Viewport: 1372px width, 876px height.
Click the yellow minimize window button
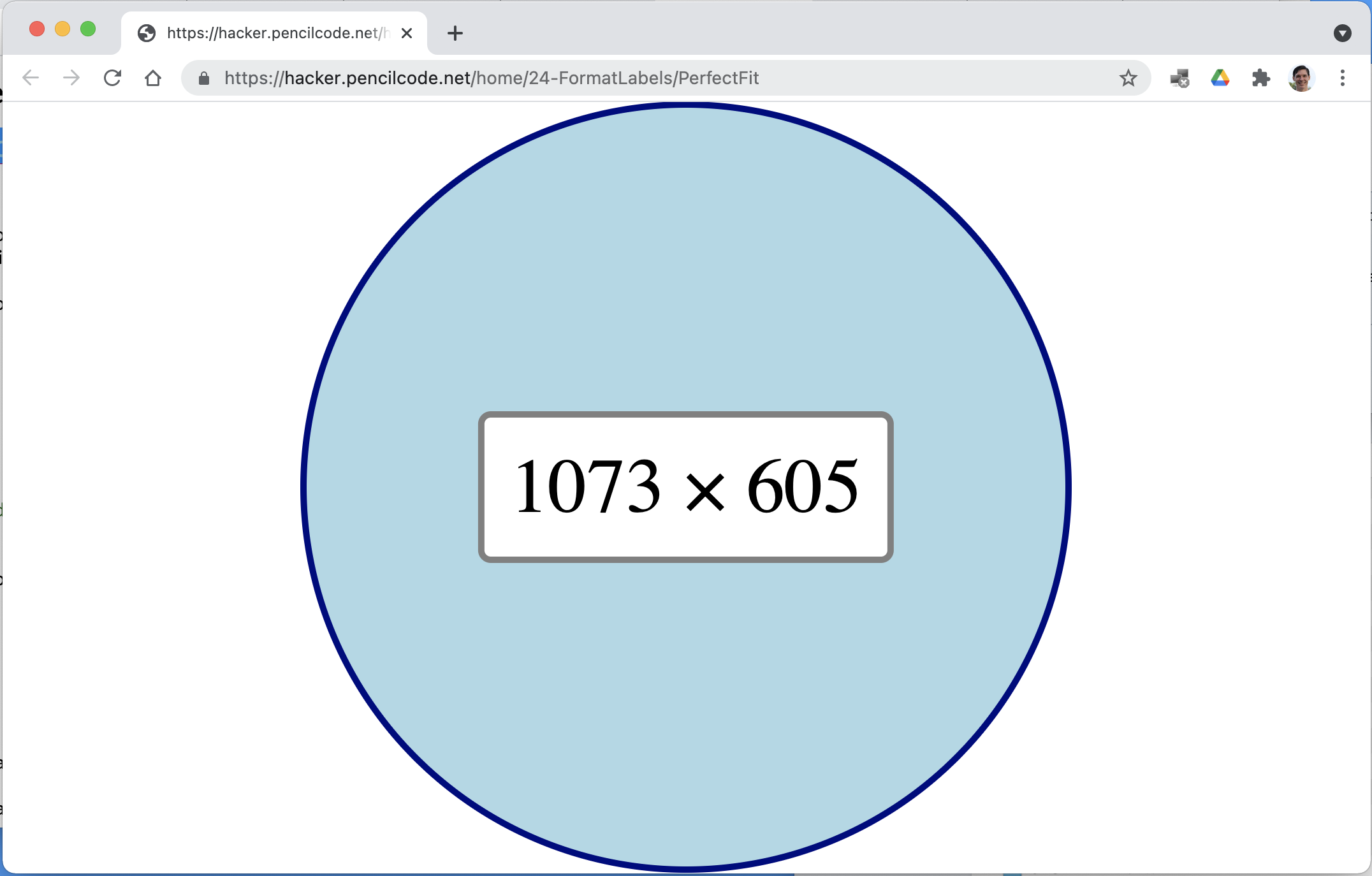tap(62, 29)
